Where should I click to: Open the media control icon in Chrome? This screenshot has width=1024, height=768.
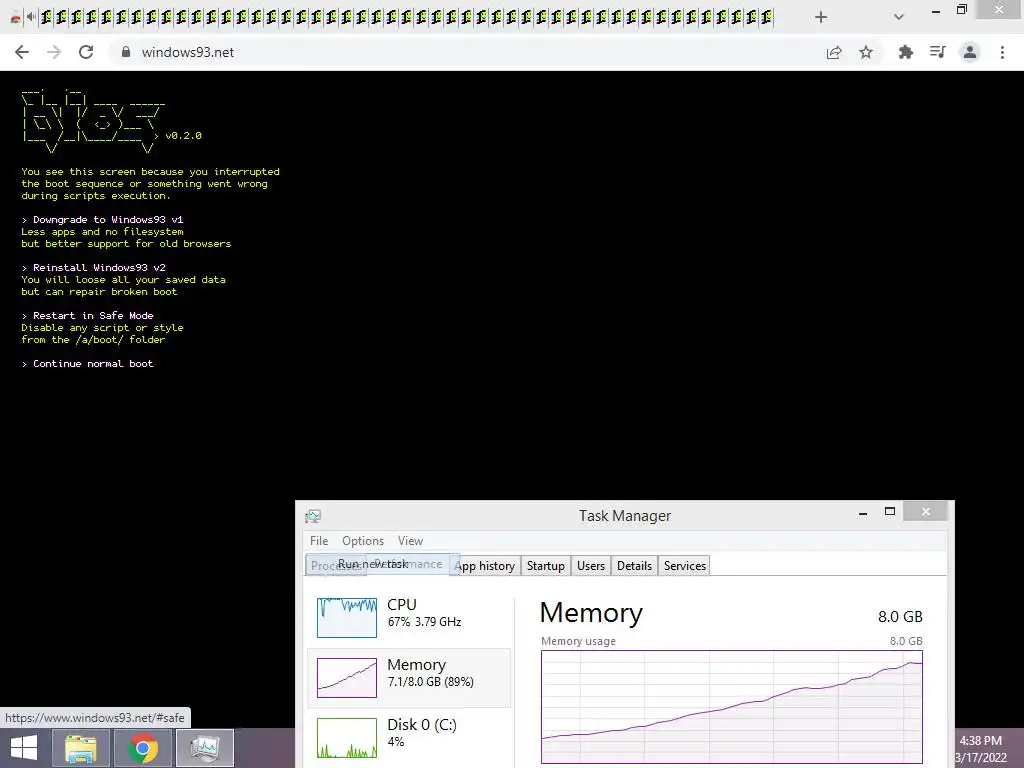(938, 52)
